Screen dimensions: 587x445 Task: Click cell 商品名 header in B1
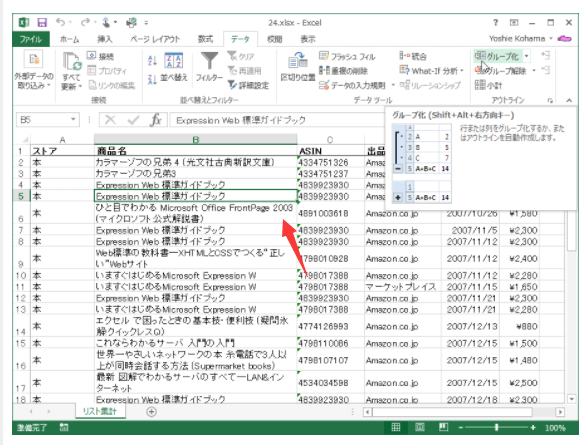195,150
